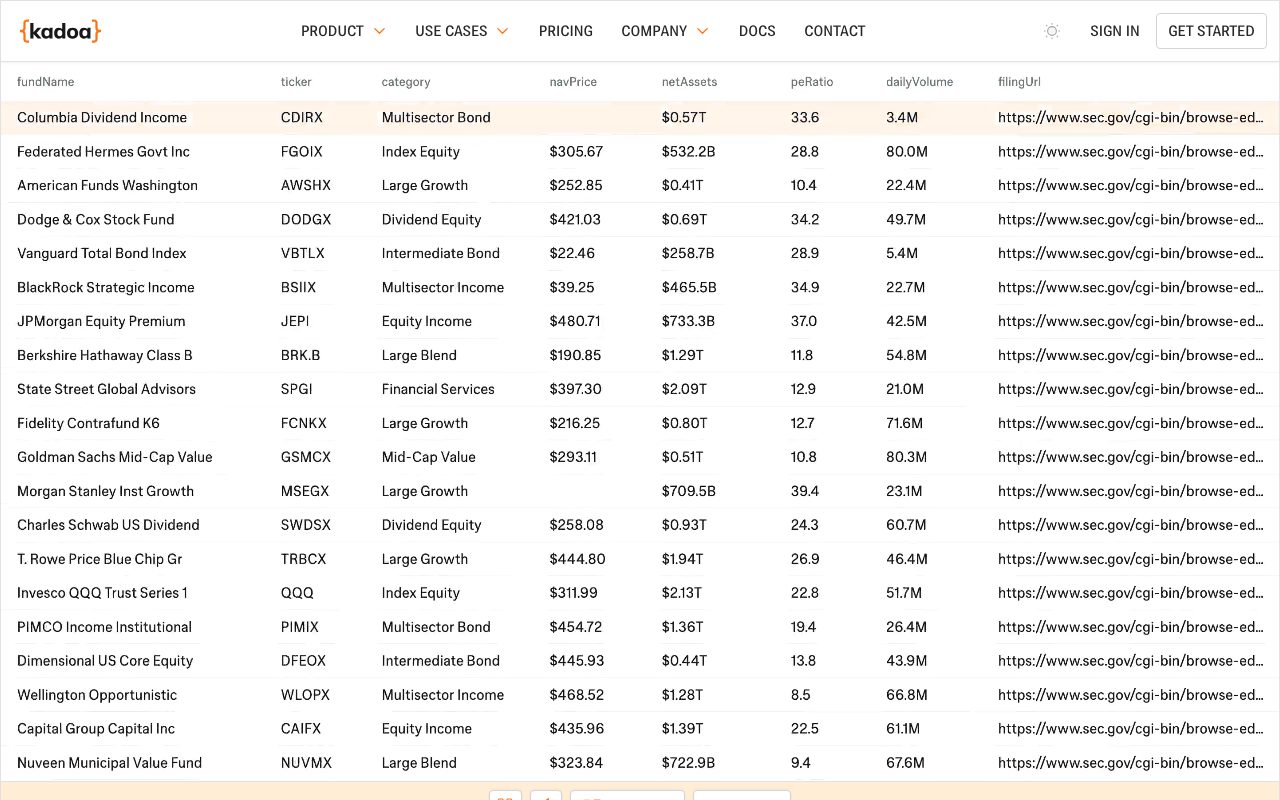Click ticker AWSHX

(306, 185)
